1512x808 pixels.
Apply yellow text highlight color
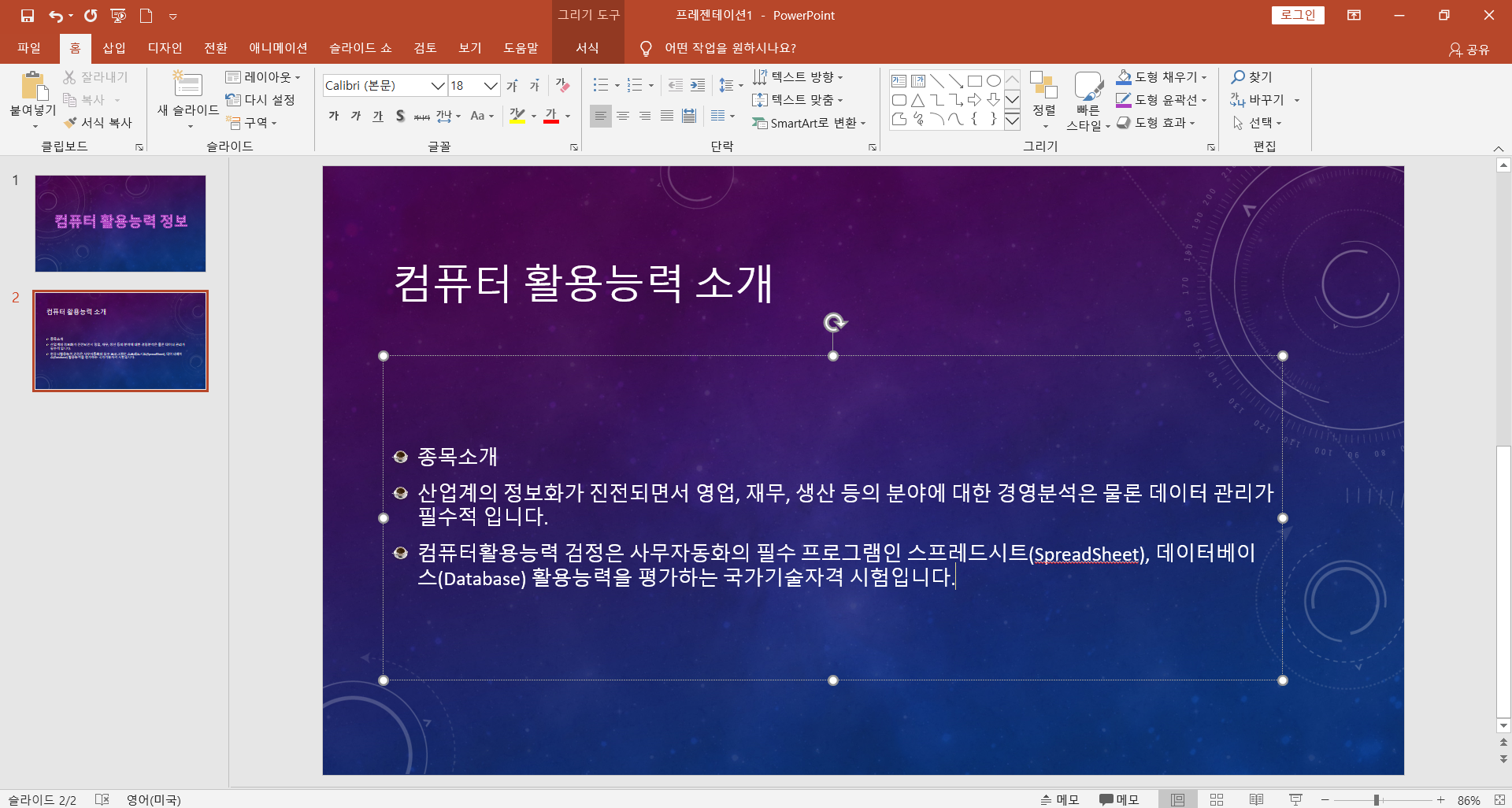click(x=517, y=116)
